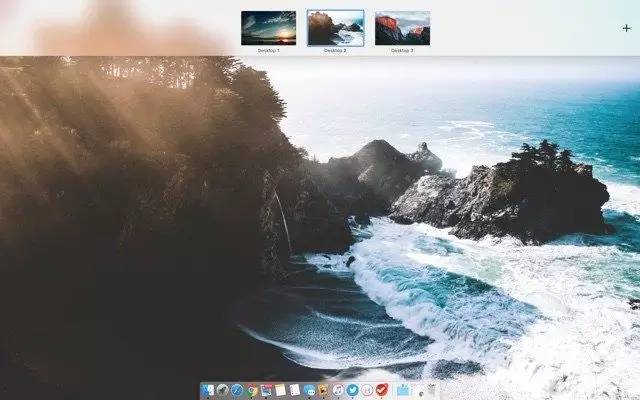The height and width of the screenshot is (400, 640).
Task: Open the blue folder in the dock
Action: (x=403, y=390)
